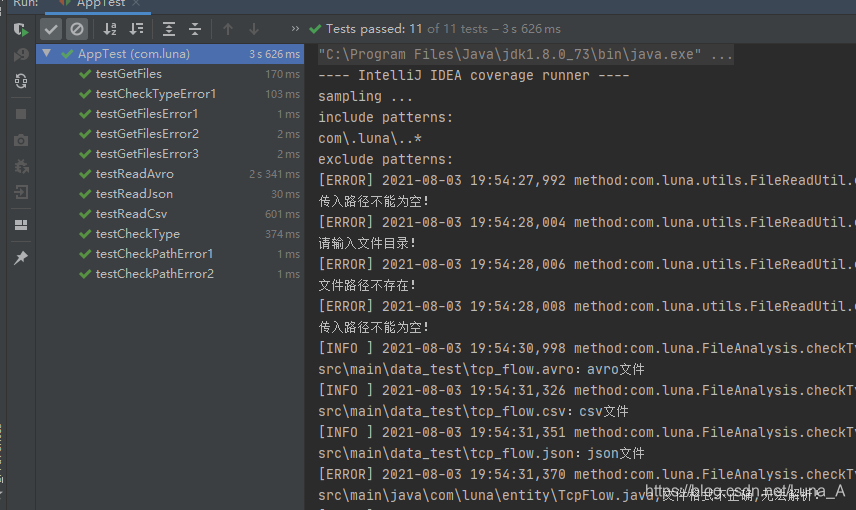This screenshot has width=856, height=510.
Task: Collapse all test tree nodes
Action: pos(195,29)
